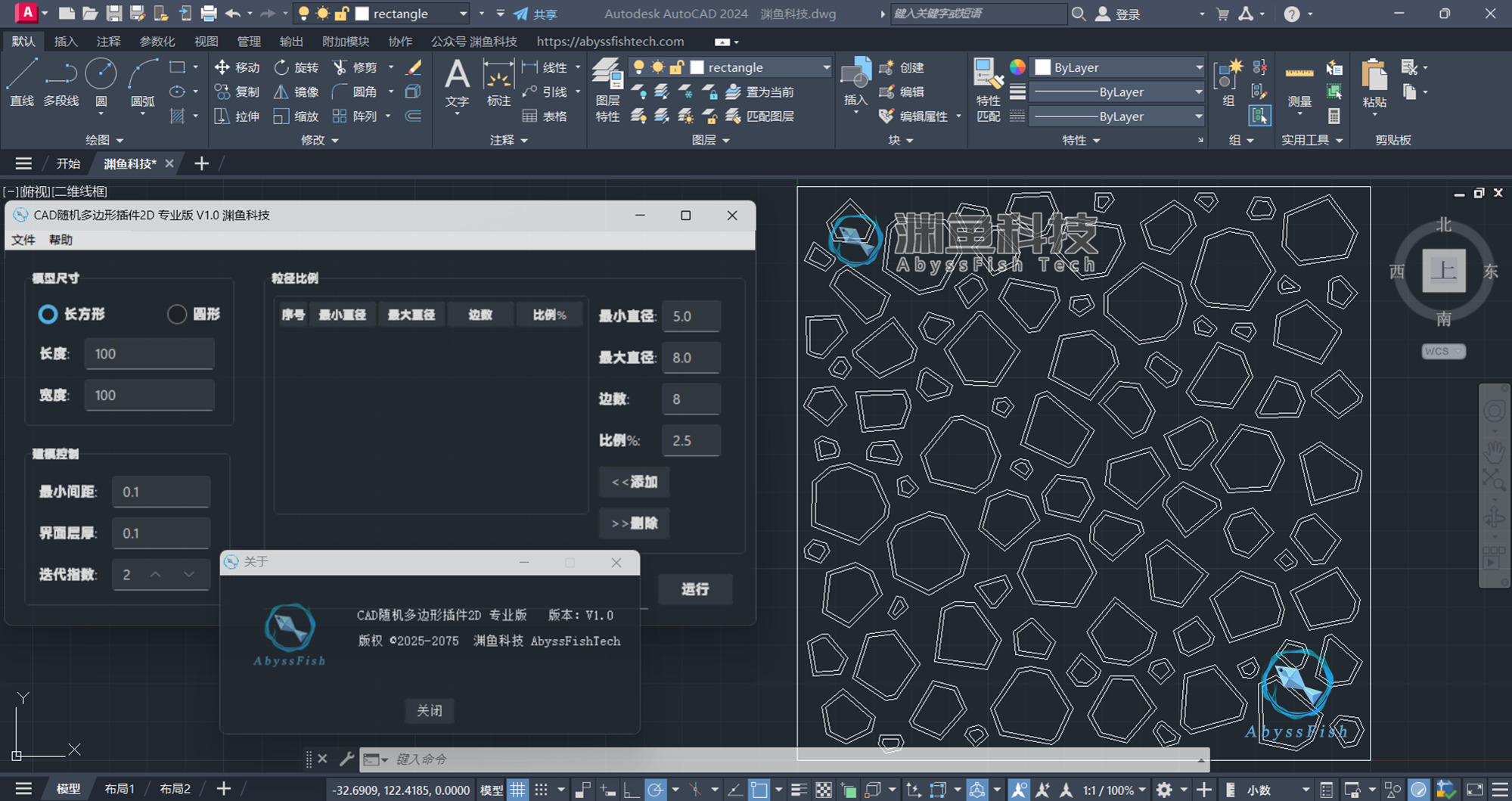Click the 共享 share button
The width and height of the screenshot is (1512, 801).
[x=536, y=14]
